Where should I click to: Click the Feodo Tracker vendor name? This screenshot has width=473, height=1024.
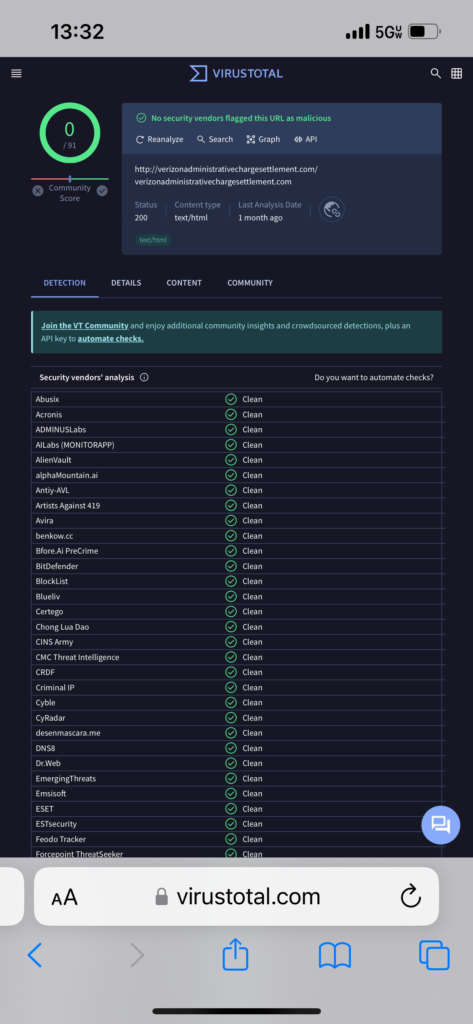click(x=61, y=839)
